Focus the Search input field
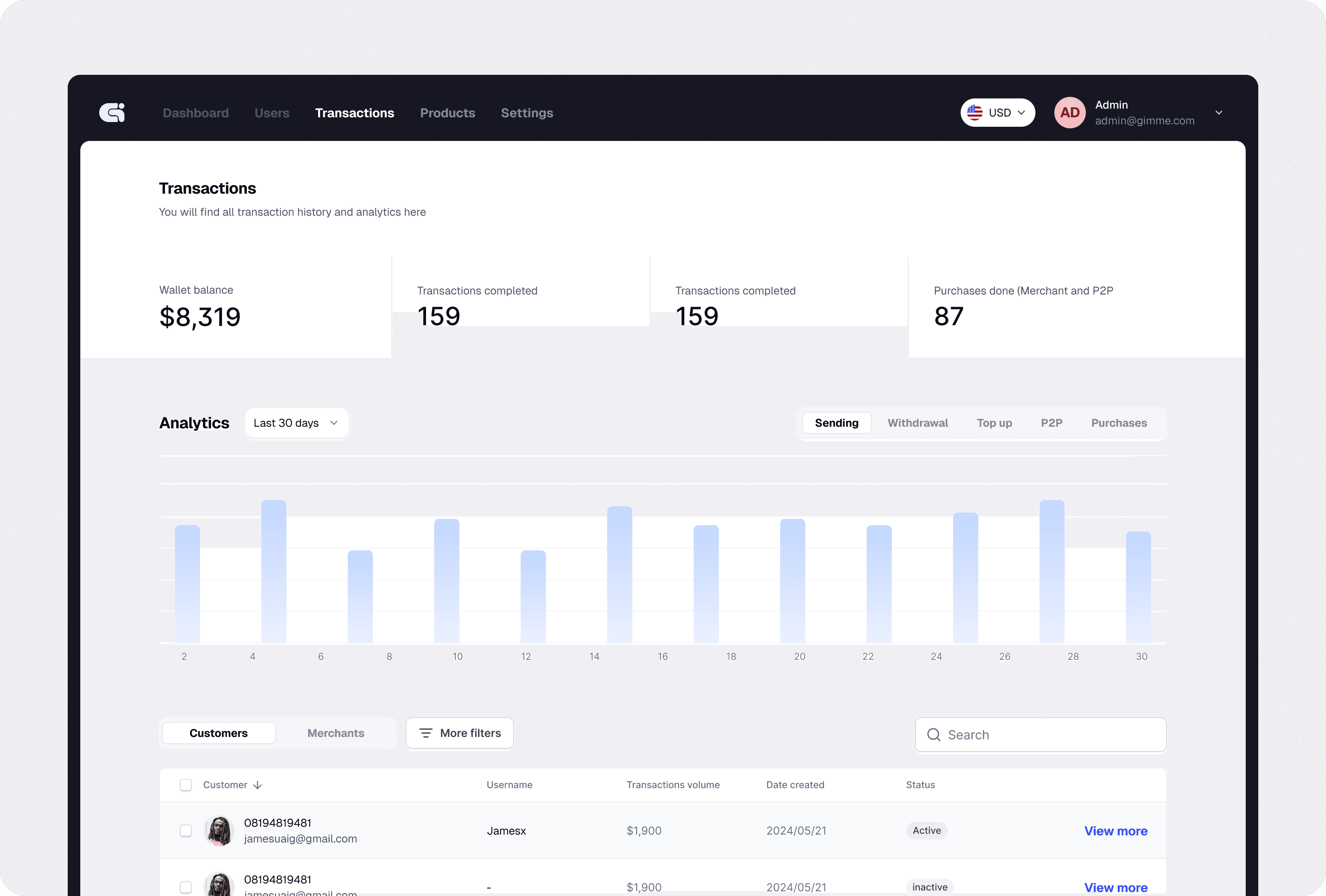The image size is (1326, 896). point(1050,735)
